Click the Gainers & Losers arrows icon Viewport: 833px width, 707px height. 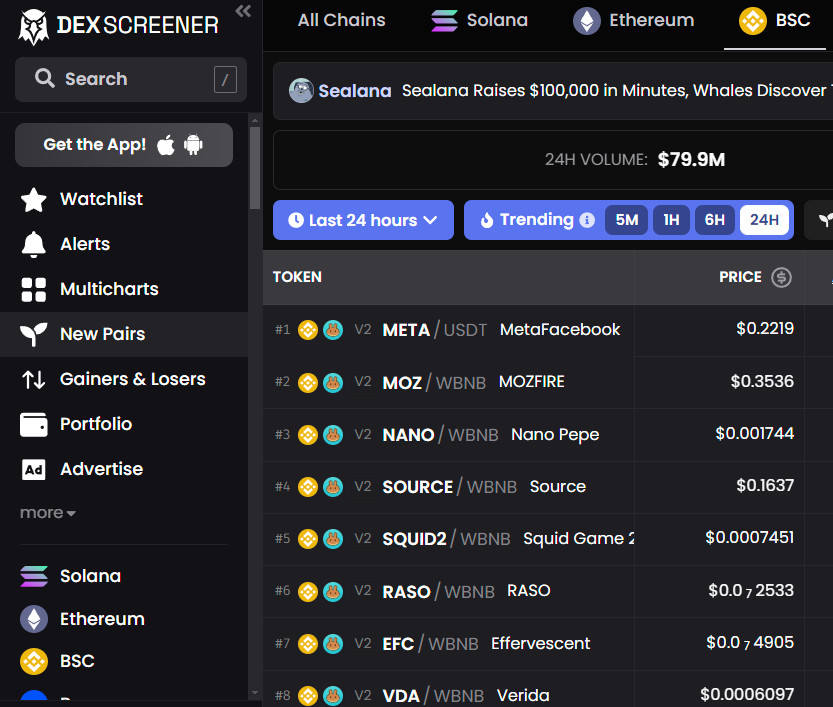point(33,379)
